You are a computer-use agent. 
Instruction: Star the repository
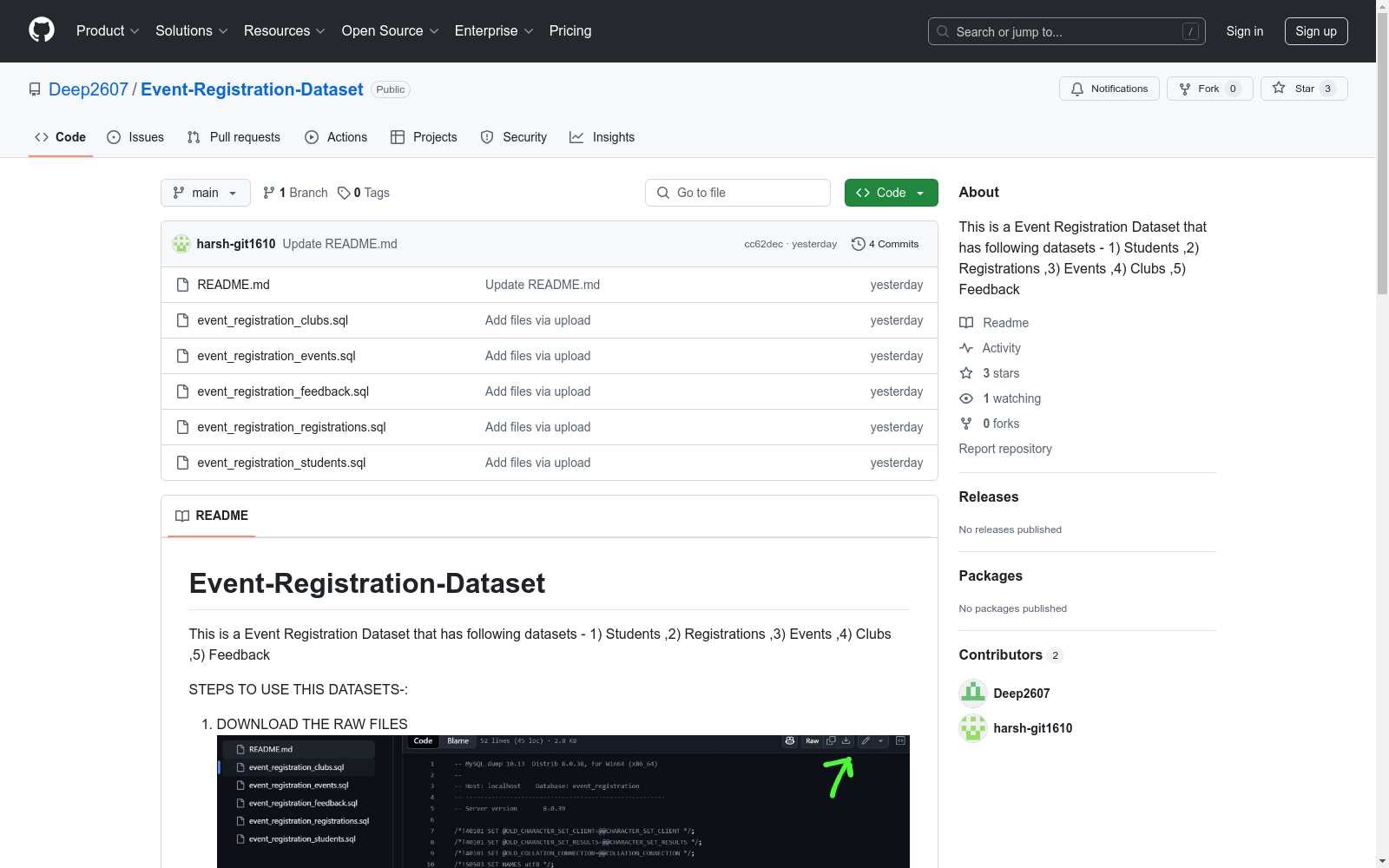click(1304, 89)
